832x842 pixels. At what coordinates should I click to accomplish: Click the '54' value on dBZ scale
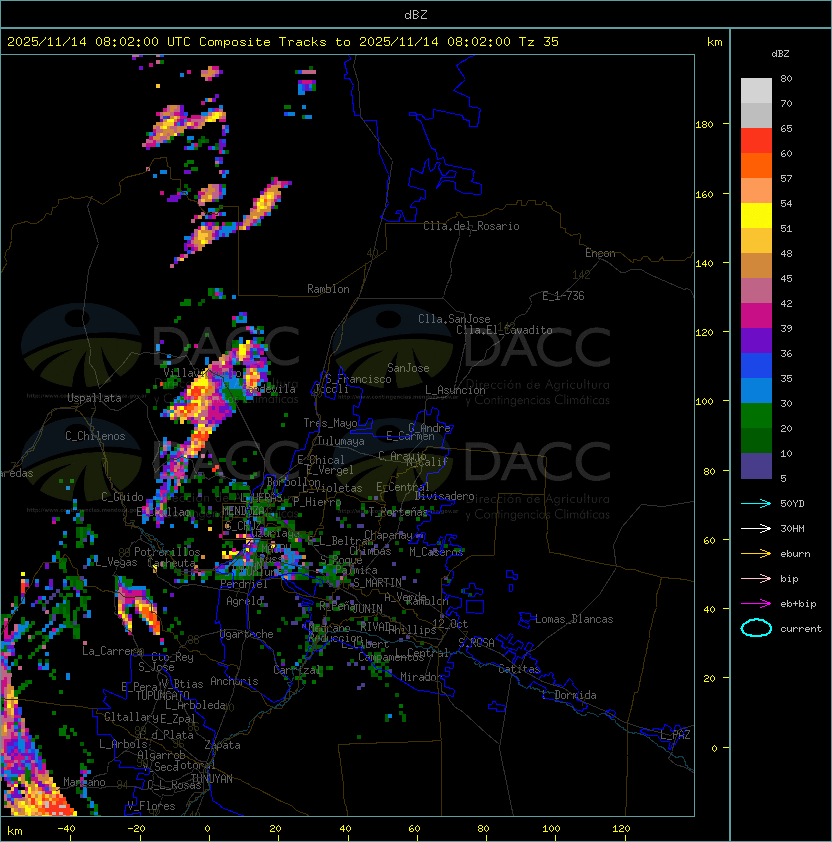point(786,204)
